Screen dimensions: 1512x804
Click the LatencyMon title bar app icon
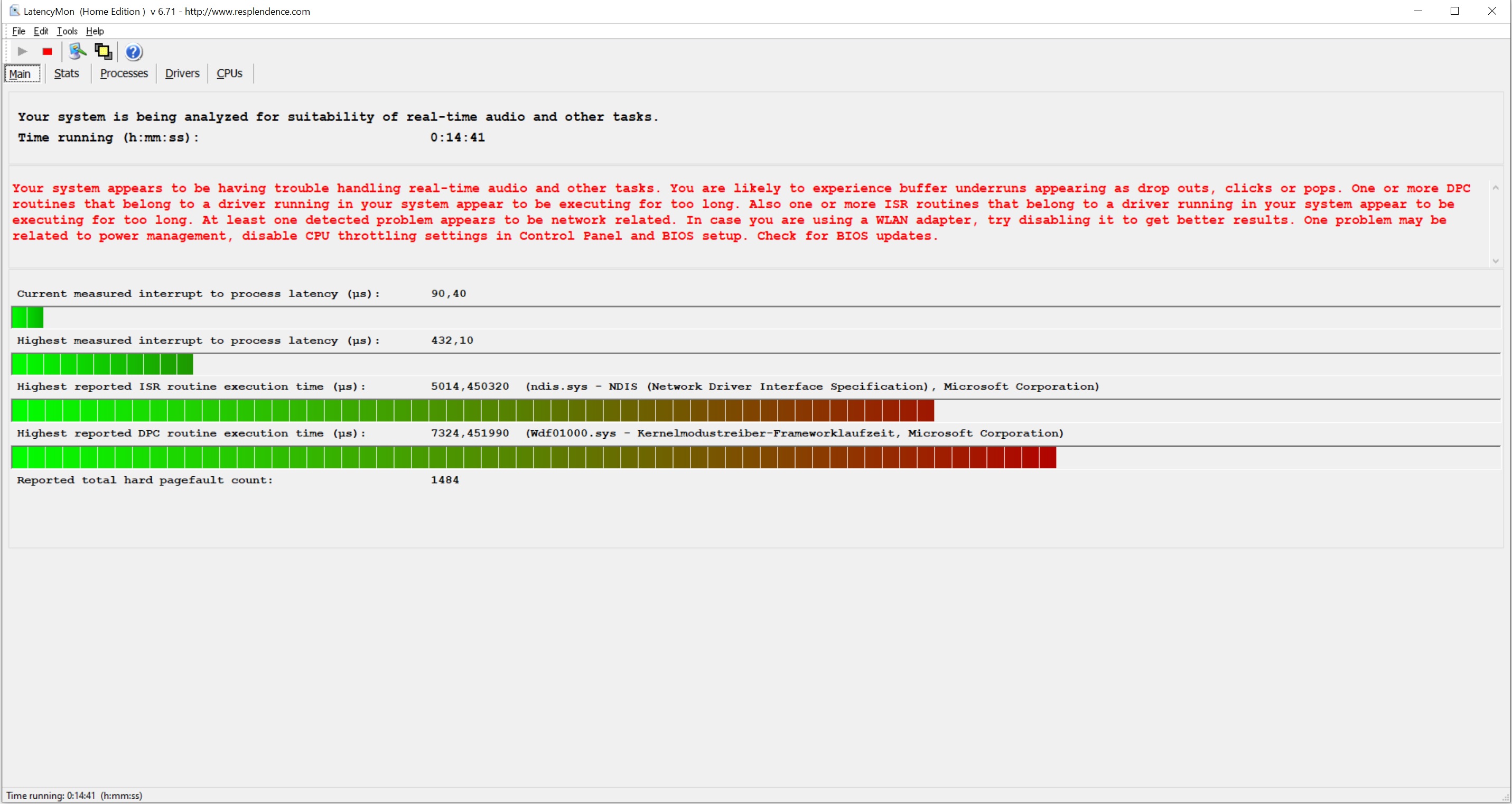(14, 11)
